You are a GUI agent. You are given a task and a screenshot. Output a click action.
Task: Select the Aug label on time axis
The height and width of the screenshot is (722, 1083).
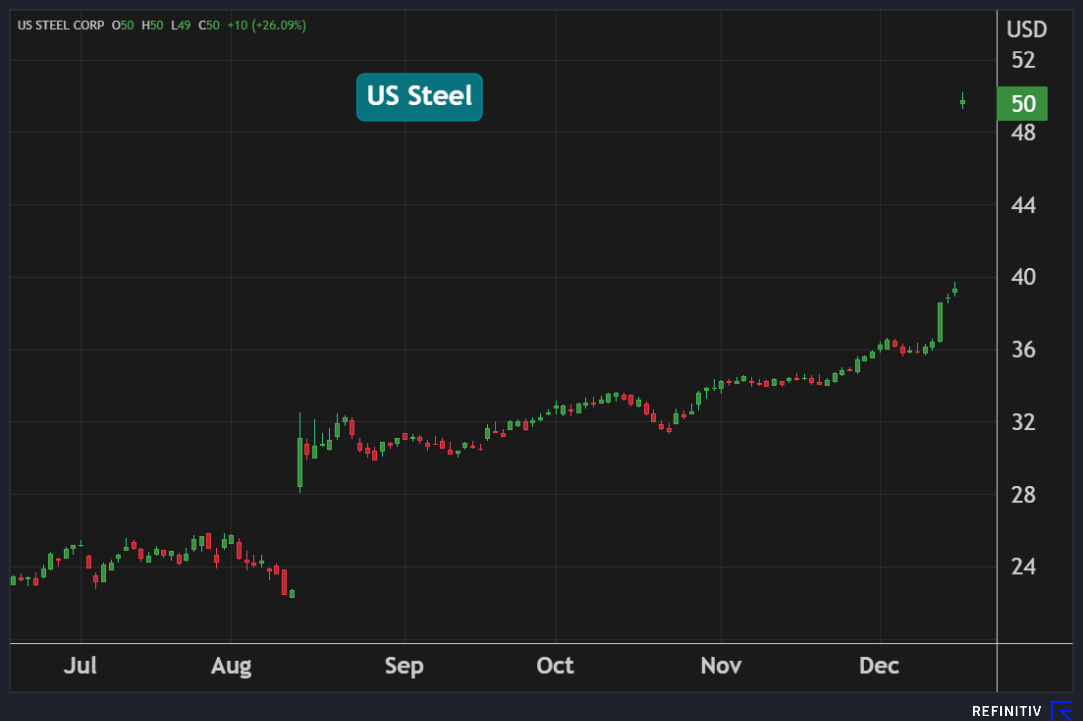231,666
